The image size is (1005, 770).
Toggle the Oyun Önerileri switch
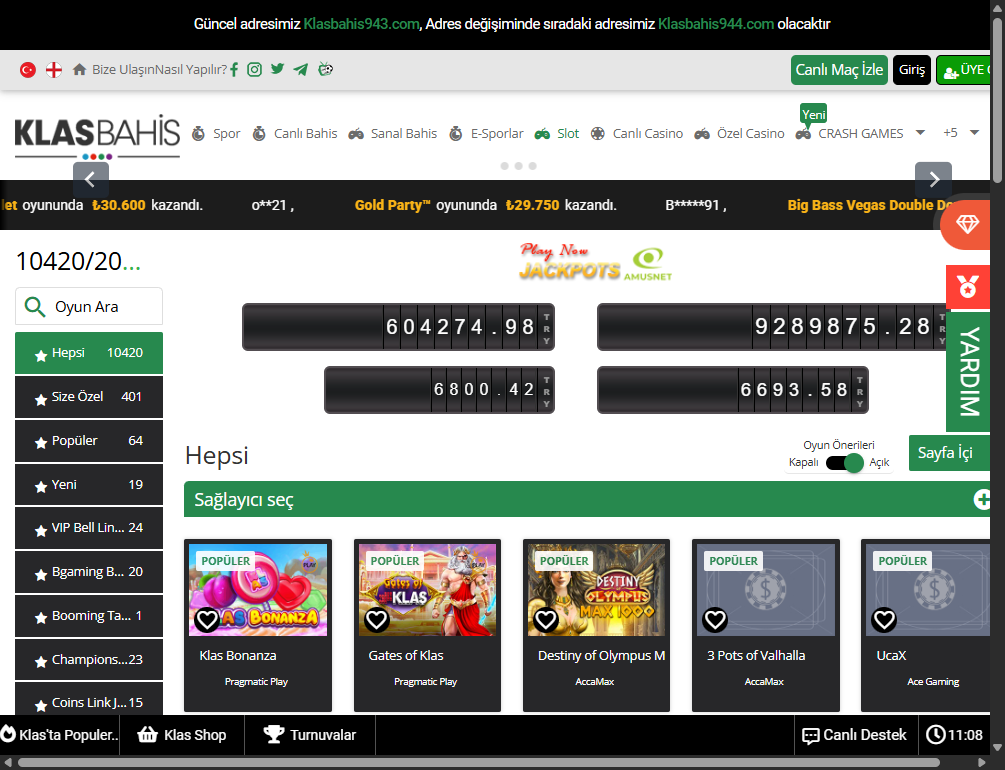pos(845,463)
